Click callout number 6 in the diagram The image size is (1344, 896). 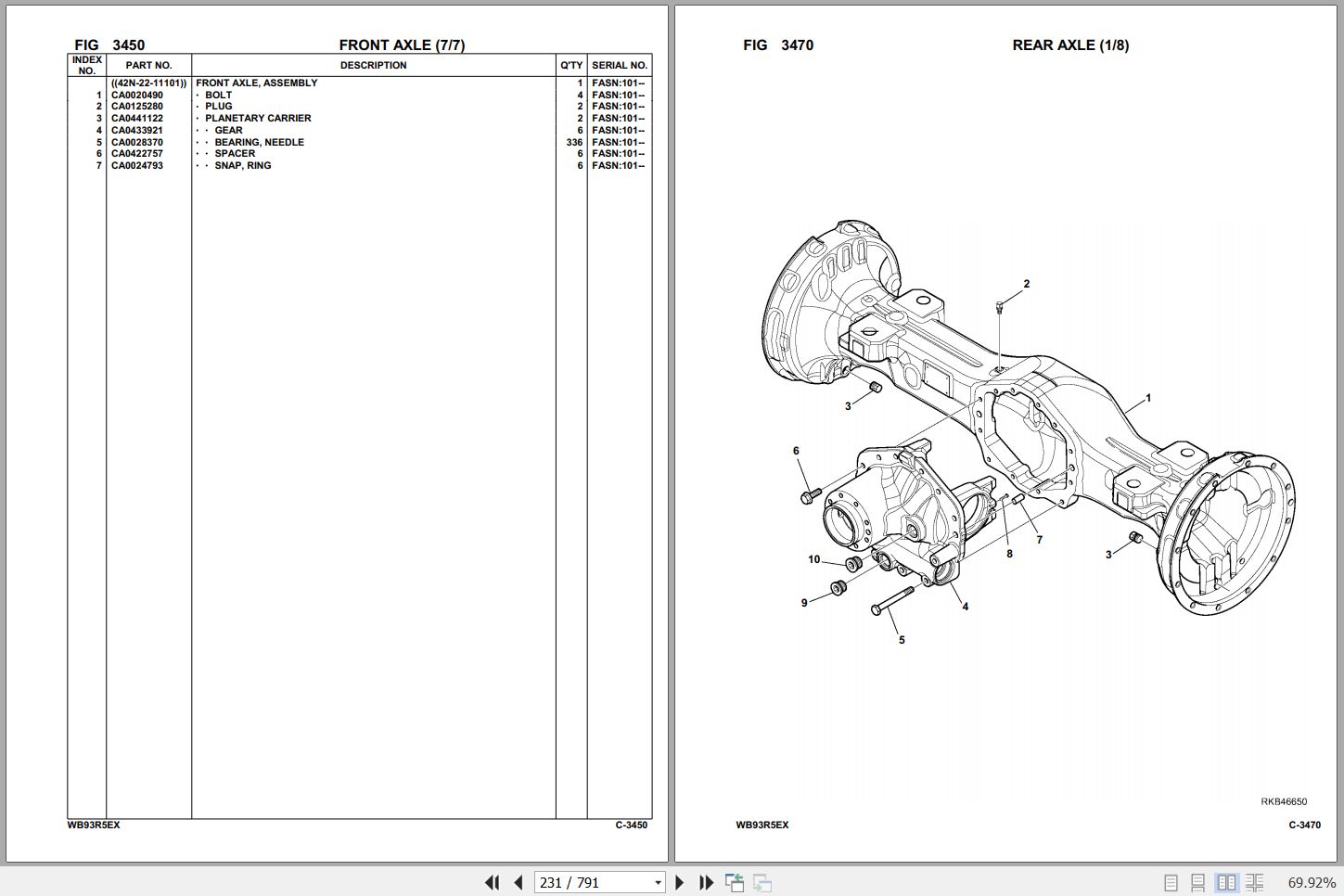[796, 451]
